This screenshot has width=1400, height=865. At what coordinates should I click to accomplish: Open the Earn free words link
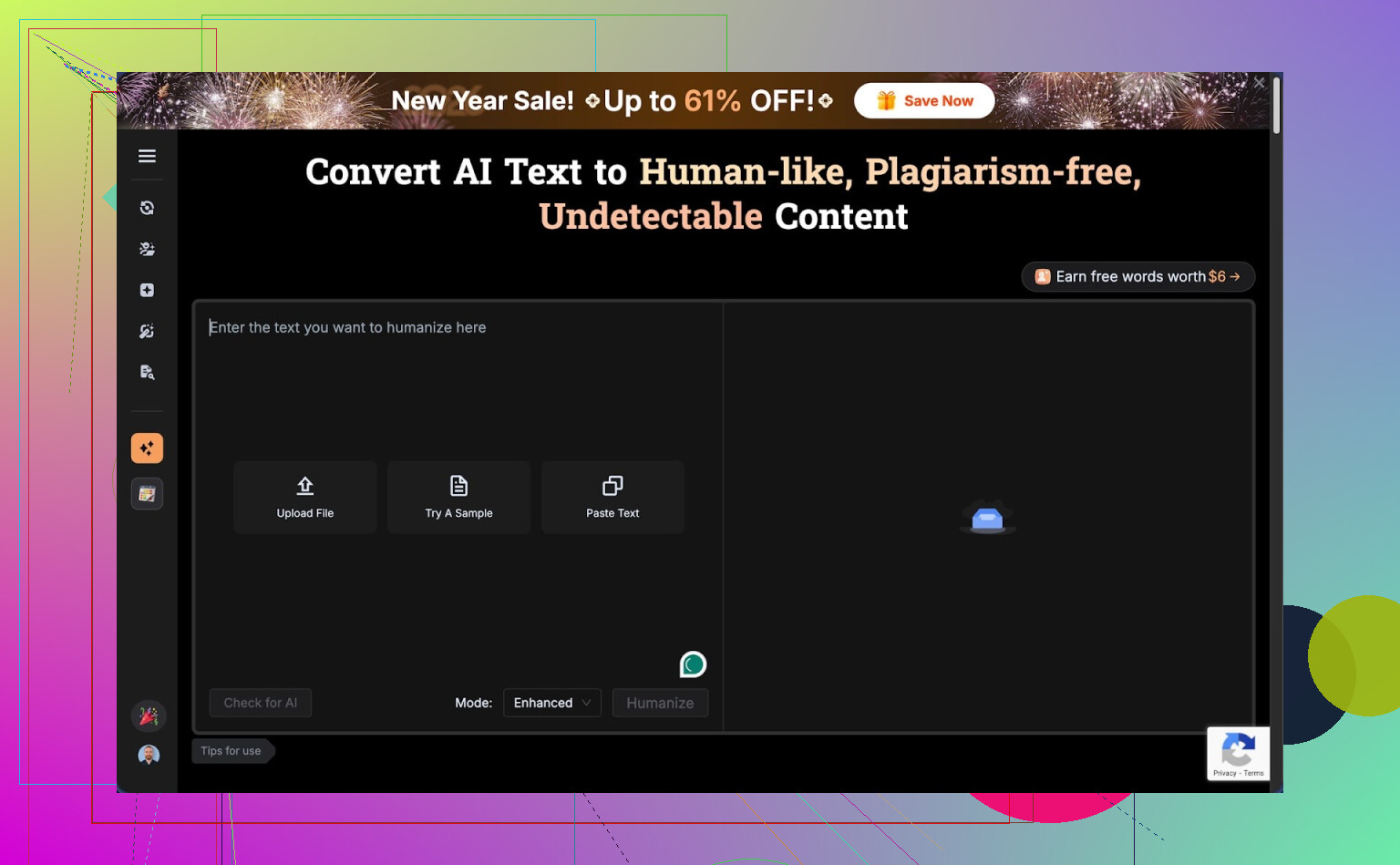[x=1137, y=276]
